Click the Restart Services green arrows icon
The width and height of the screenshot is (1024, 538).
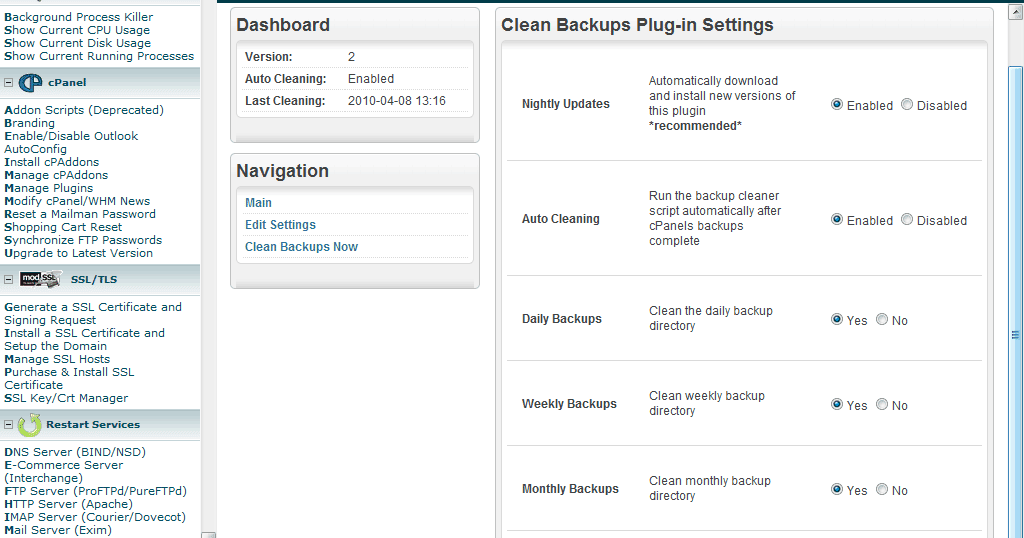click(x=29, y=424)
